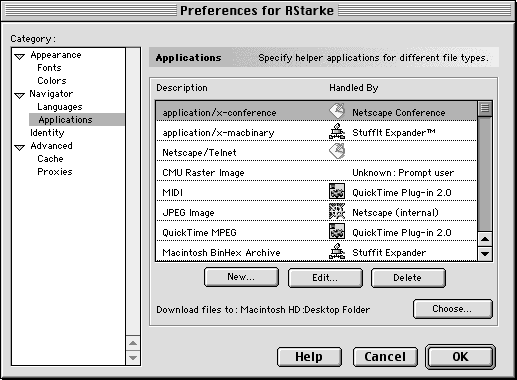This screenshot has height=380, width=517.
Task: Open Help for preferences
Action: point(309,357)
